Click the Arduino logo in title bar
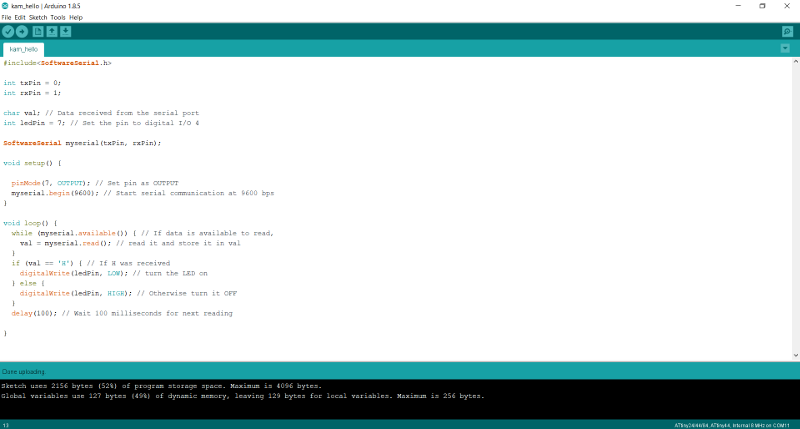 (x=5, y=6)
